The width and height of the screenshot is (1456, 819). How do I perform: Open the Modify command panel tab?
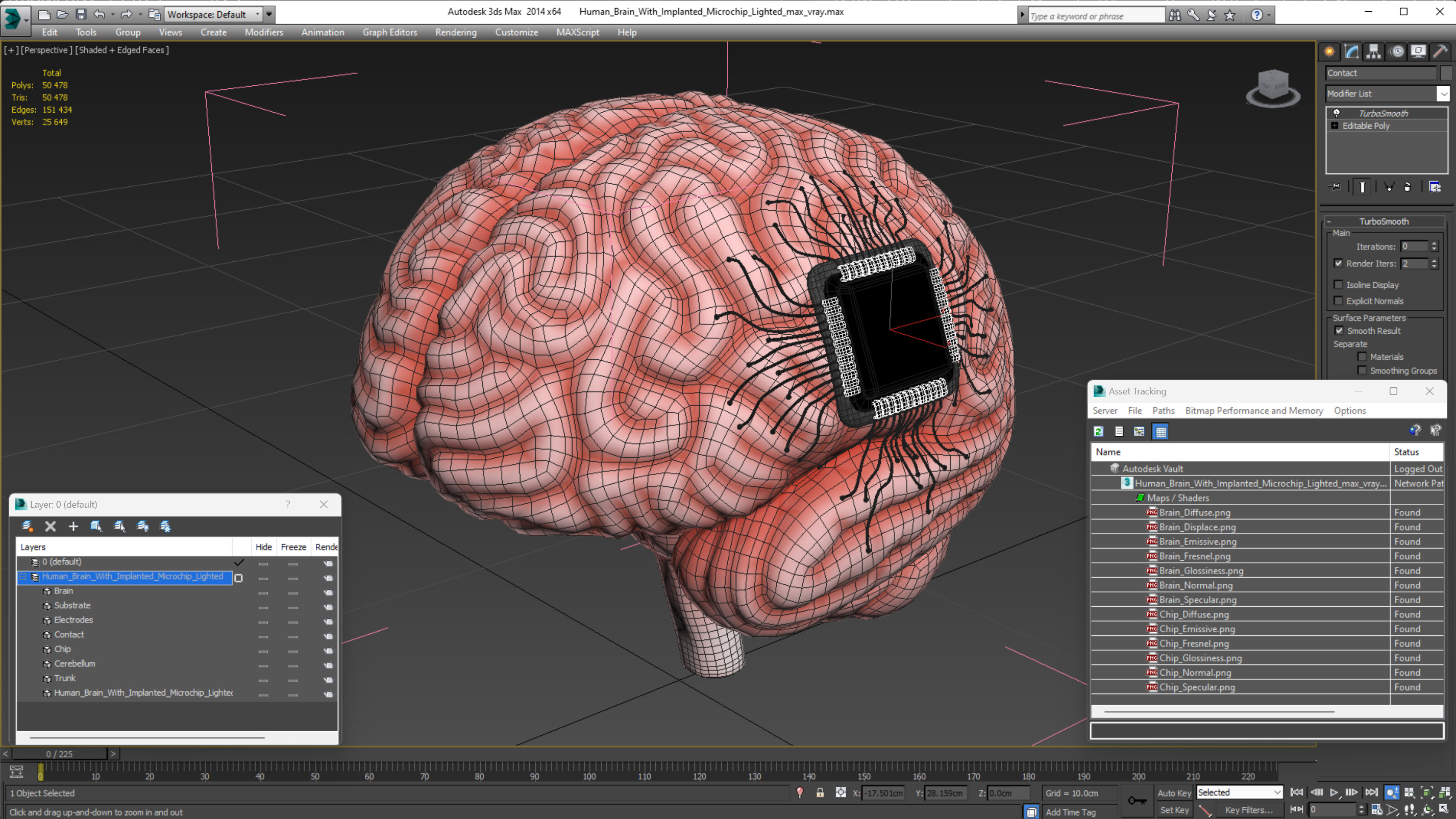[1351, 52]
